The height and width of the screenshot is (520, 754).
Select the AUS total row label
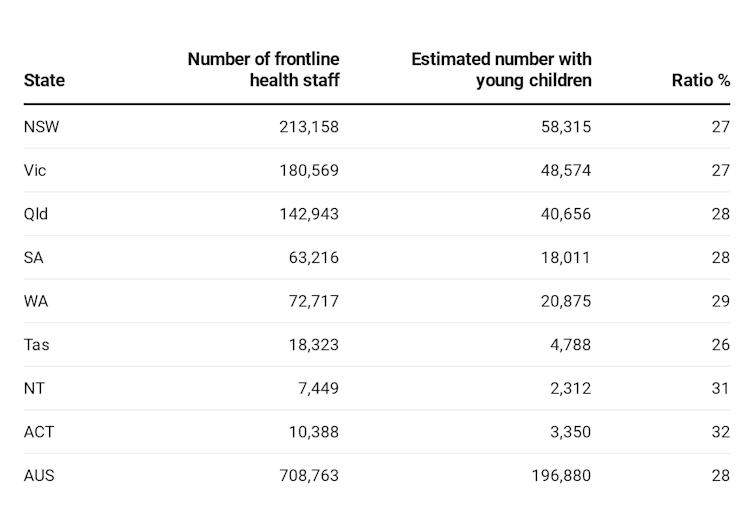[x=39, y=475]
